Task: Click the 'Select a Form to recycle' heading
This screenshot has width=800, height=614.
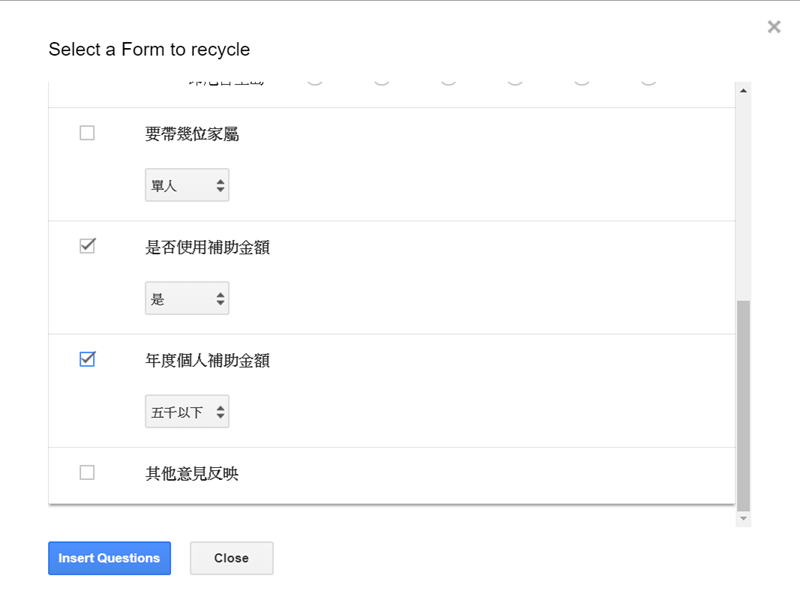Action: (x=149, y=49)
